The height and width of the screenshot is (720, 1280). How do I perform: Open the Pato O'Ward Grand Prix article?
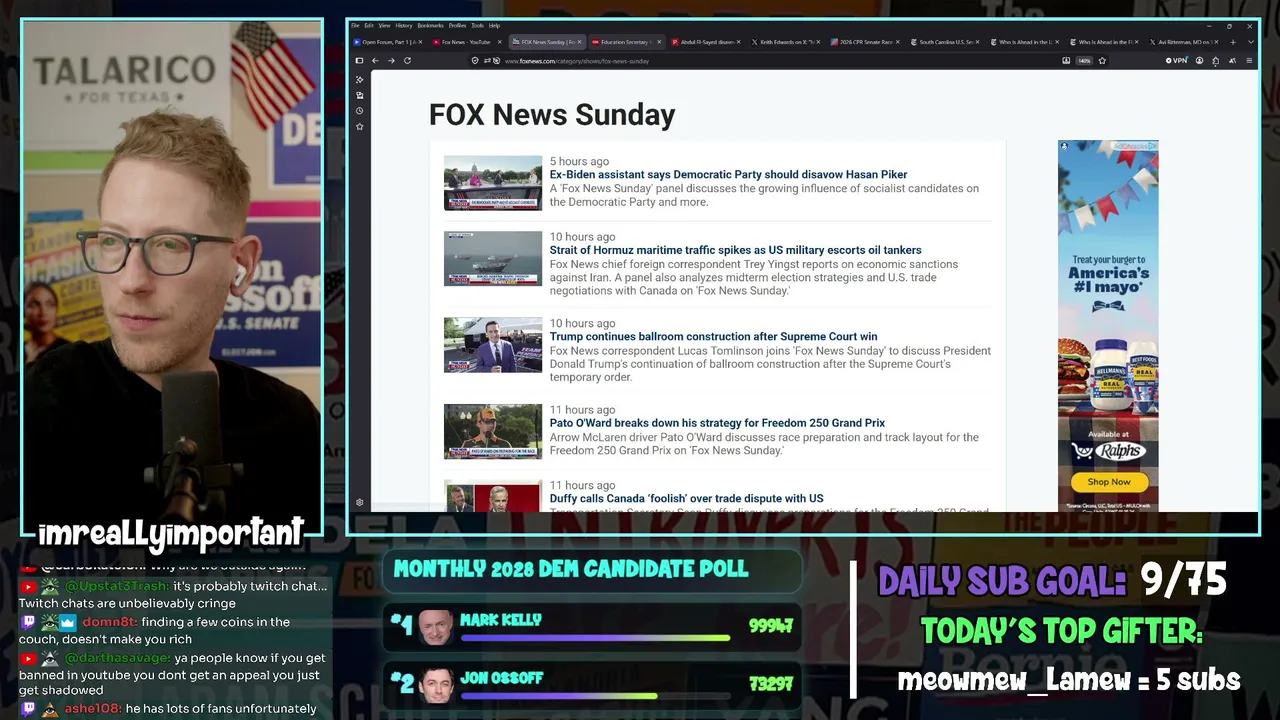pos(717,423)
